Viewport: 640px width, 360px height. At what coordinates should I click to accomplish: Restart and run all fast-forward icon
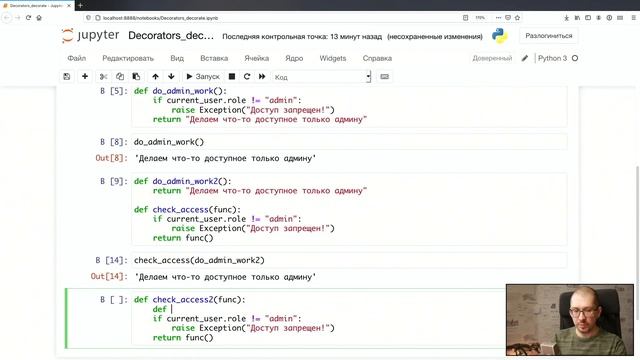[x=262, y=77]
